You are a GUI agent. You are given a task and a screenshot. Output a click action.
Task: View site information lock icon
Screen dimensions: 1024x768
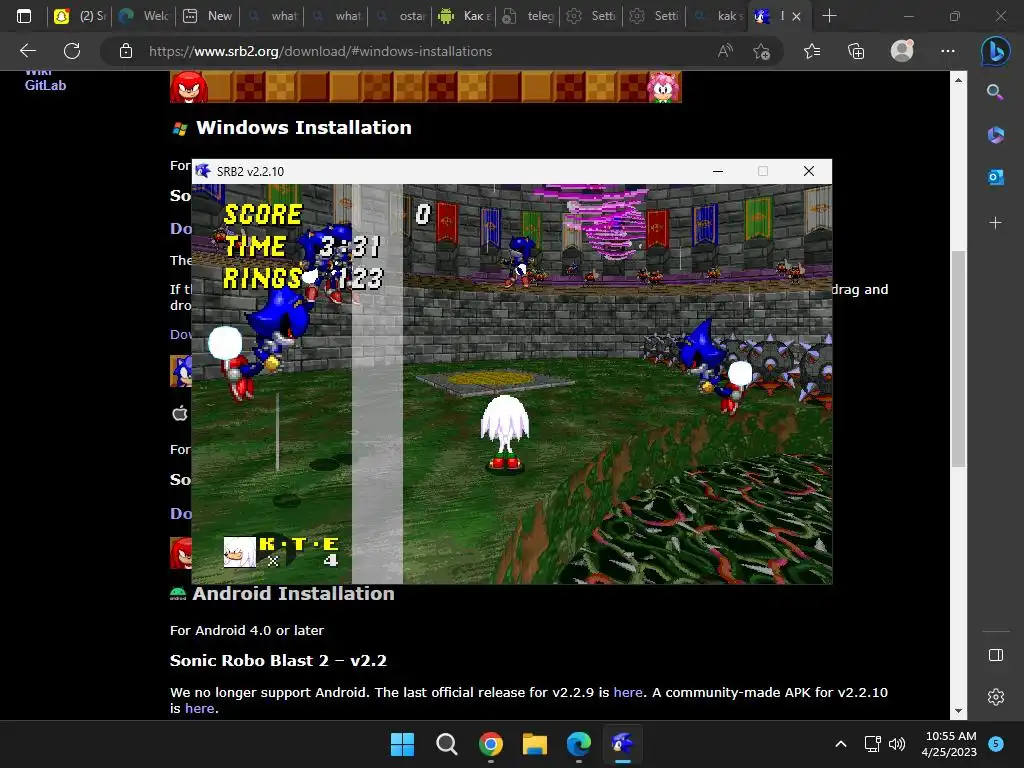coord(125,51)
